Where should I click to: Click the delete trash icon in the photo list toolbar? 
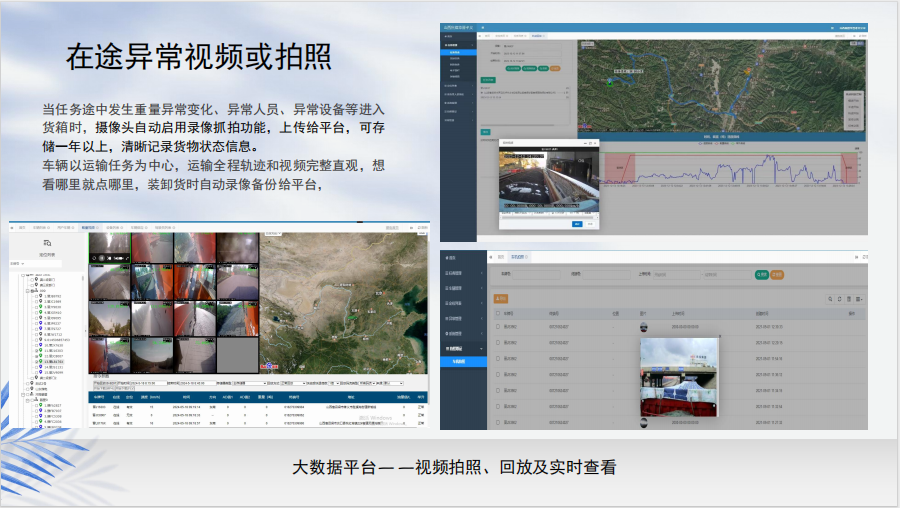point(849,298)
